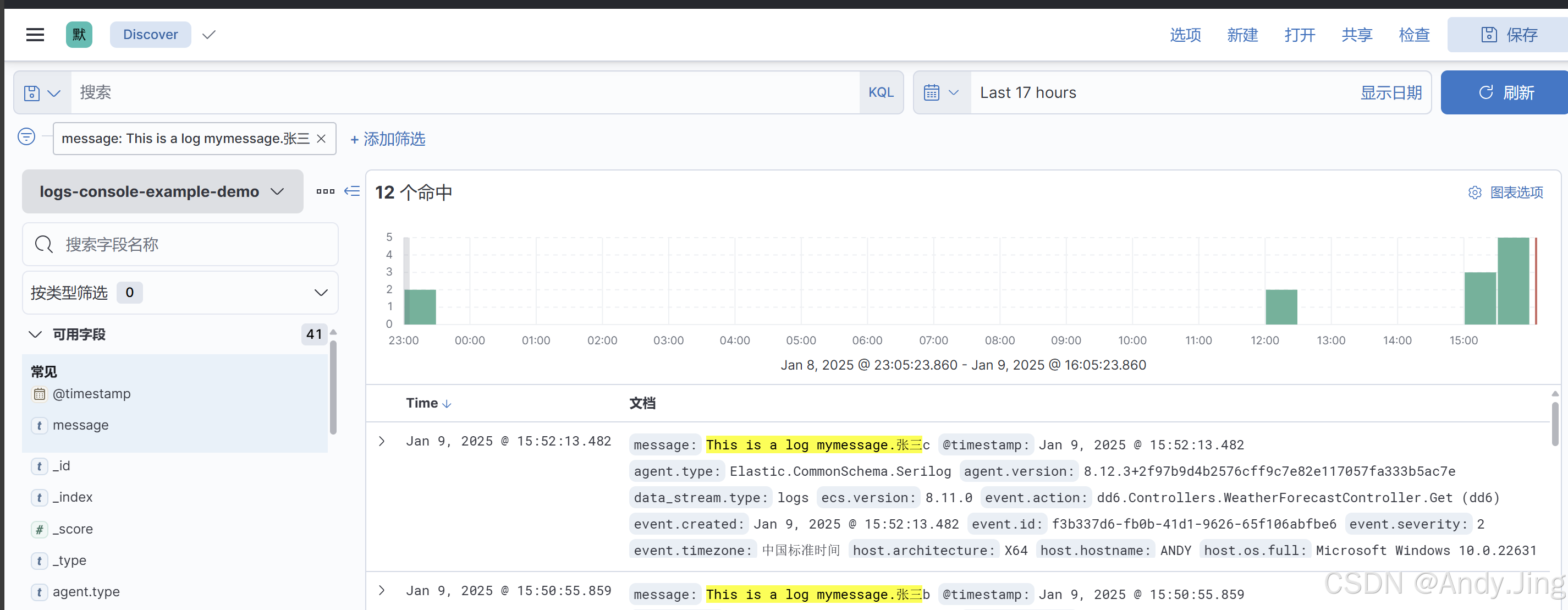
Task: Click the 添加筛选 add filter link
Action: click(x=387, y=139)
